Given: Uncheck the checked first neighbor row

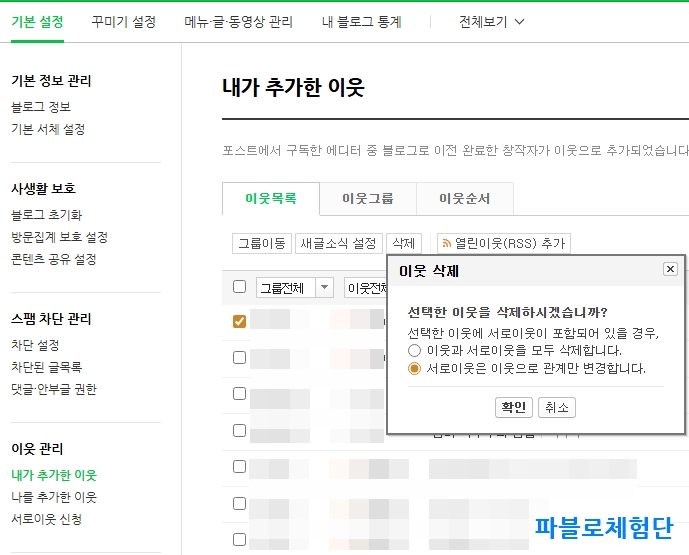Looking at the screenshot, I should 239,321.
